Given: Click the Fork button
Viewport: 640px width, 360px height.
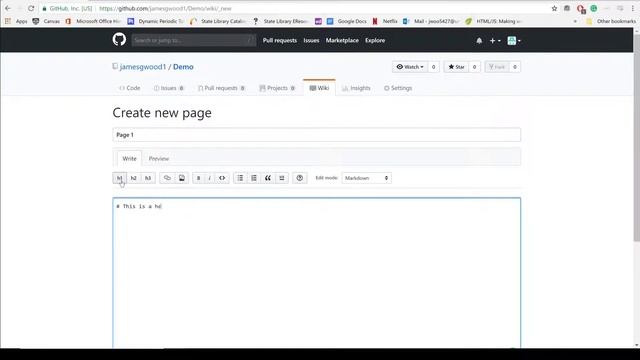Looking at the screenshot, I should 497,67.
